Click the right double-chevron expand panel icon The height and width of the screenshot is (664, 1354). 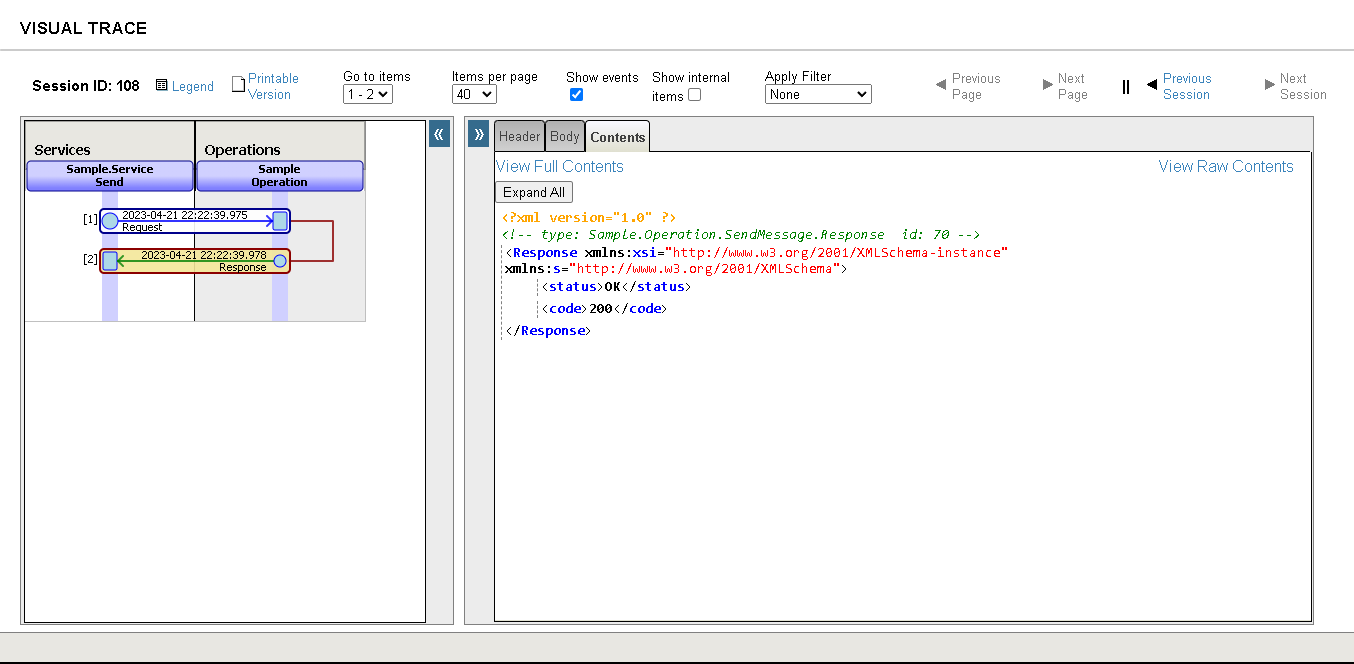pyautogui.click(x=478, y=134)
